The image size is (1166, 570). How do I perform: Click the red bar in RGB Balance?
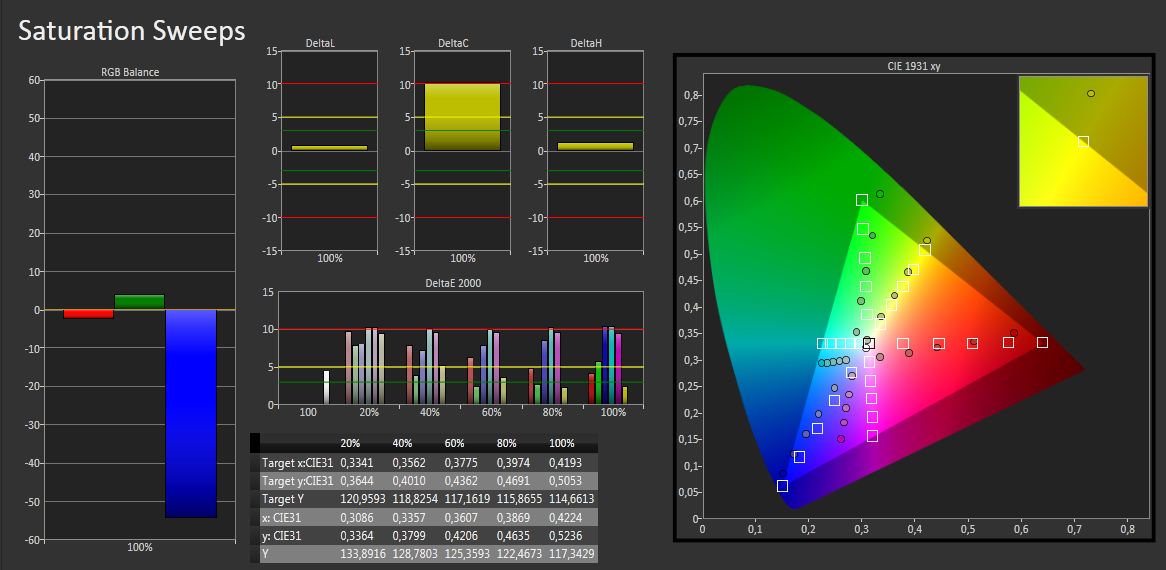pyautogui.click(x=88, y=314)
